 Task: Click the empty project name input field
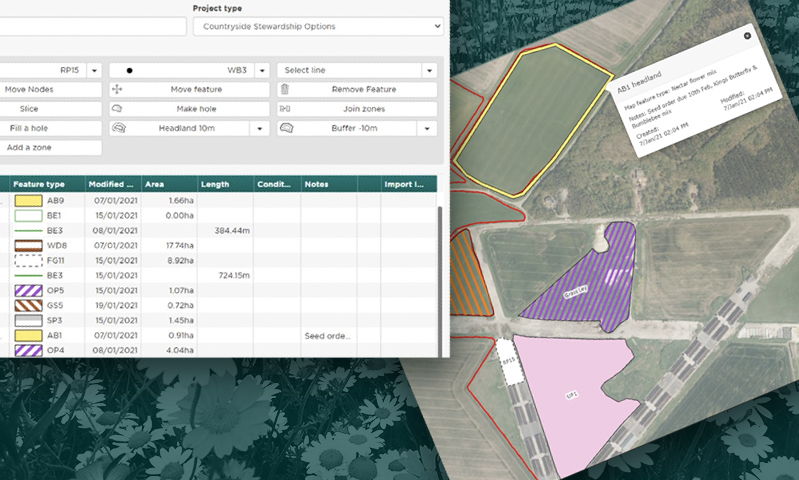coord(93,26)
